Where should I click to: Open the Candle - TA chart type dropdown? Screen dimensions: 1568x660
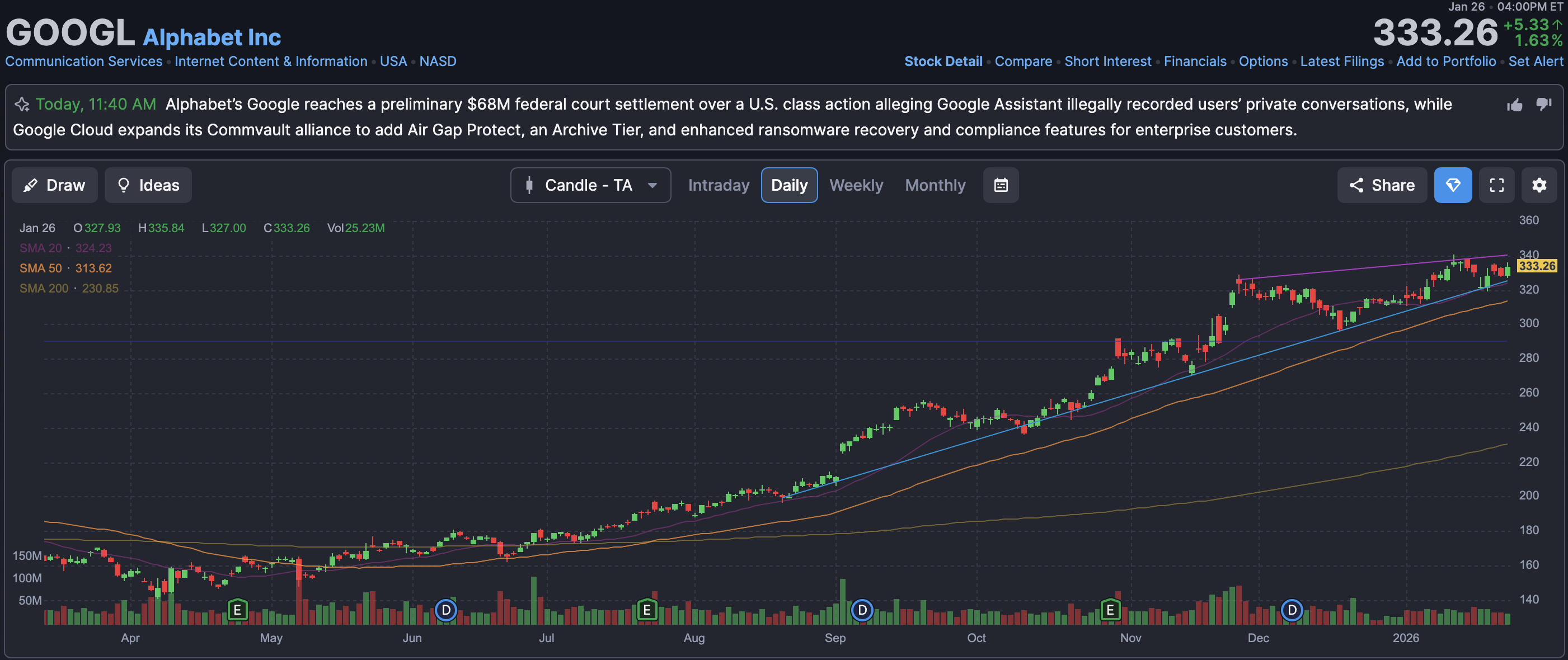pyautogui.click(x=590, y=185)
